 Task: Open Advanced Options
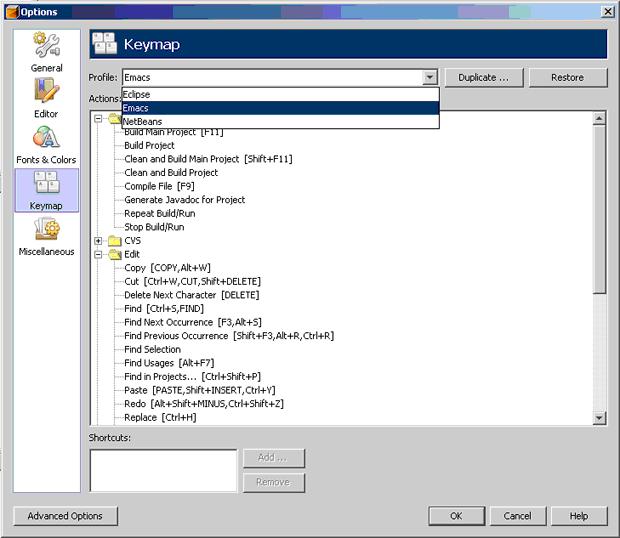[65, 516]
